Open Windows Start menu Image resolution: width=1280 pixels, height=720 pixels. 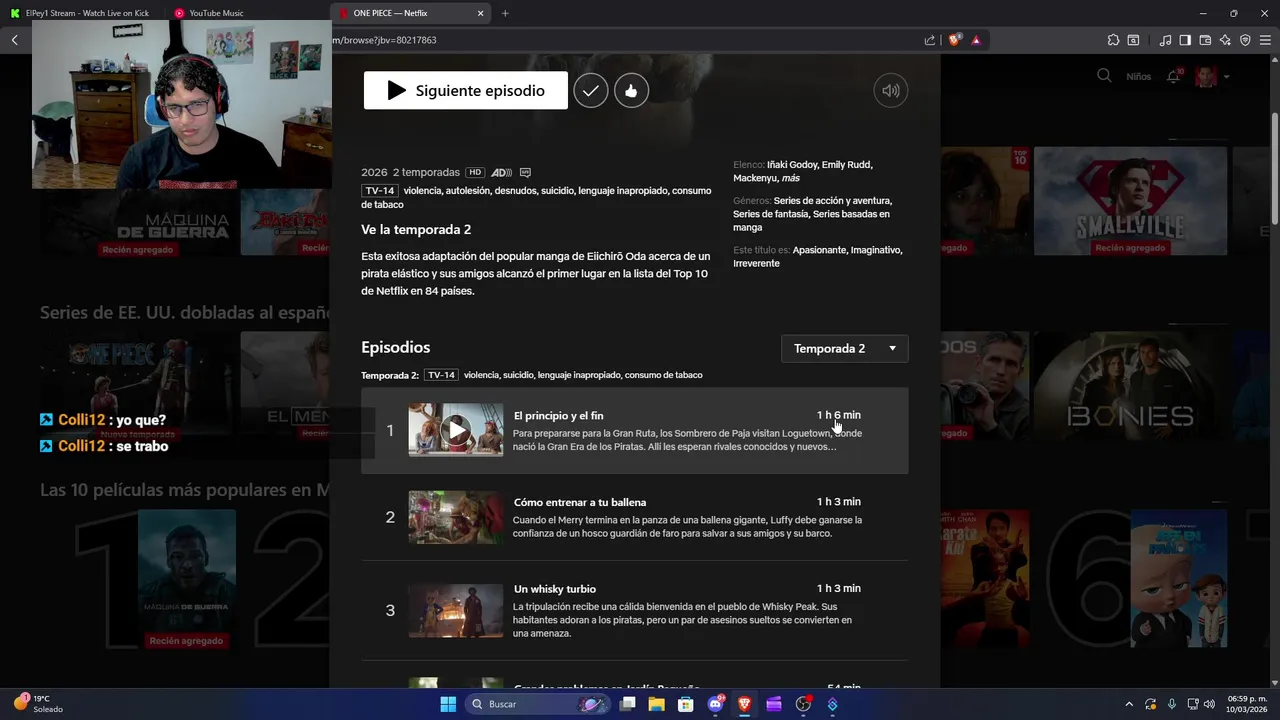point(448,704)
